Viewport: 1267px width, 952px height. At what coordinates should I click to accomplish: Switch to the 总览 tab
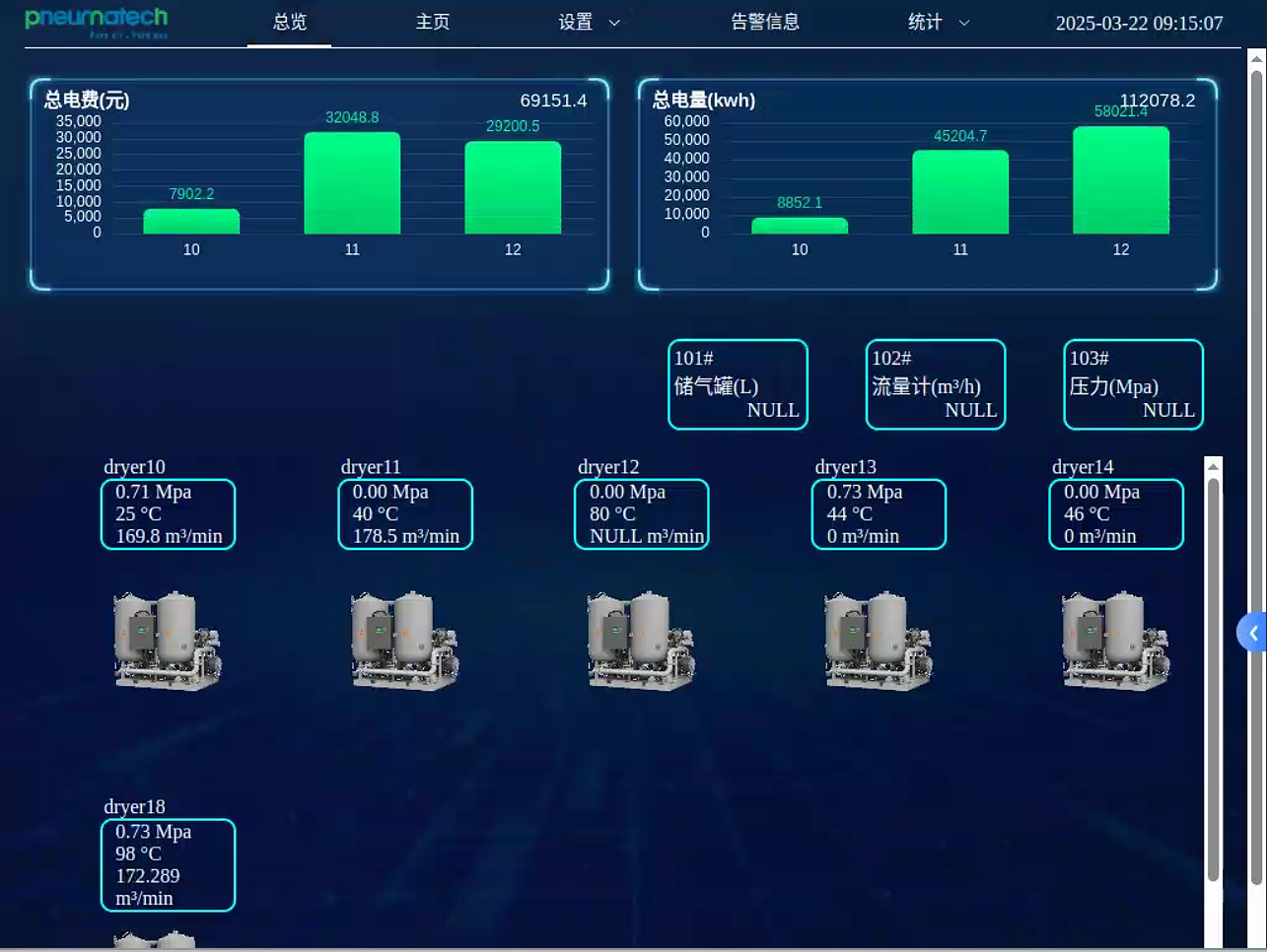pos(290,22)
